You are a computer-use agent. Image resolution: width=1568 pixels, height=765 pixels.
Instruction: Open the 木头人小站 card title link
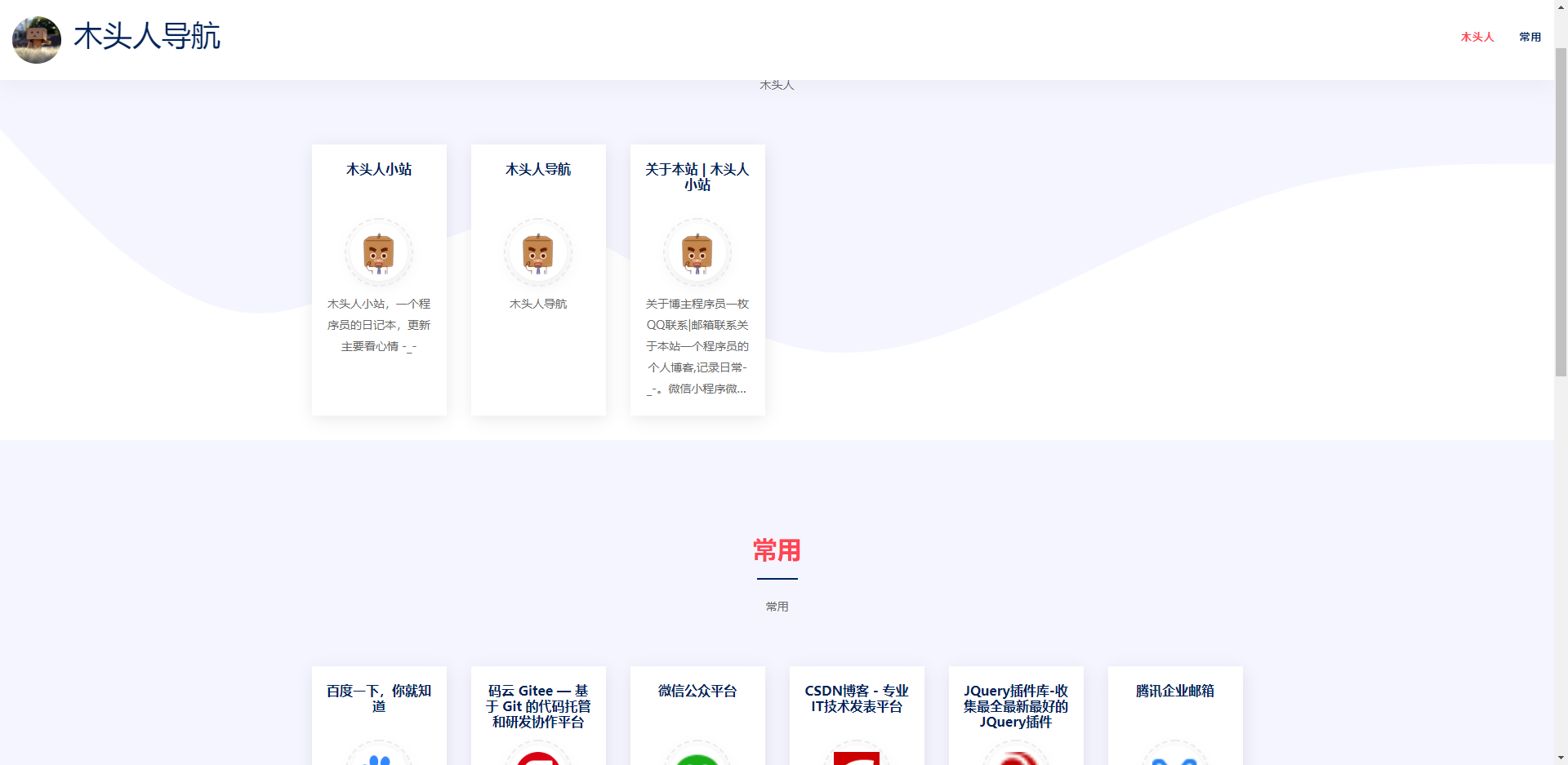pos(379,170)
